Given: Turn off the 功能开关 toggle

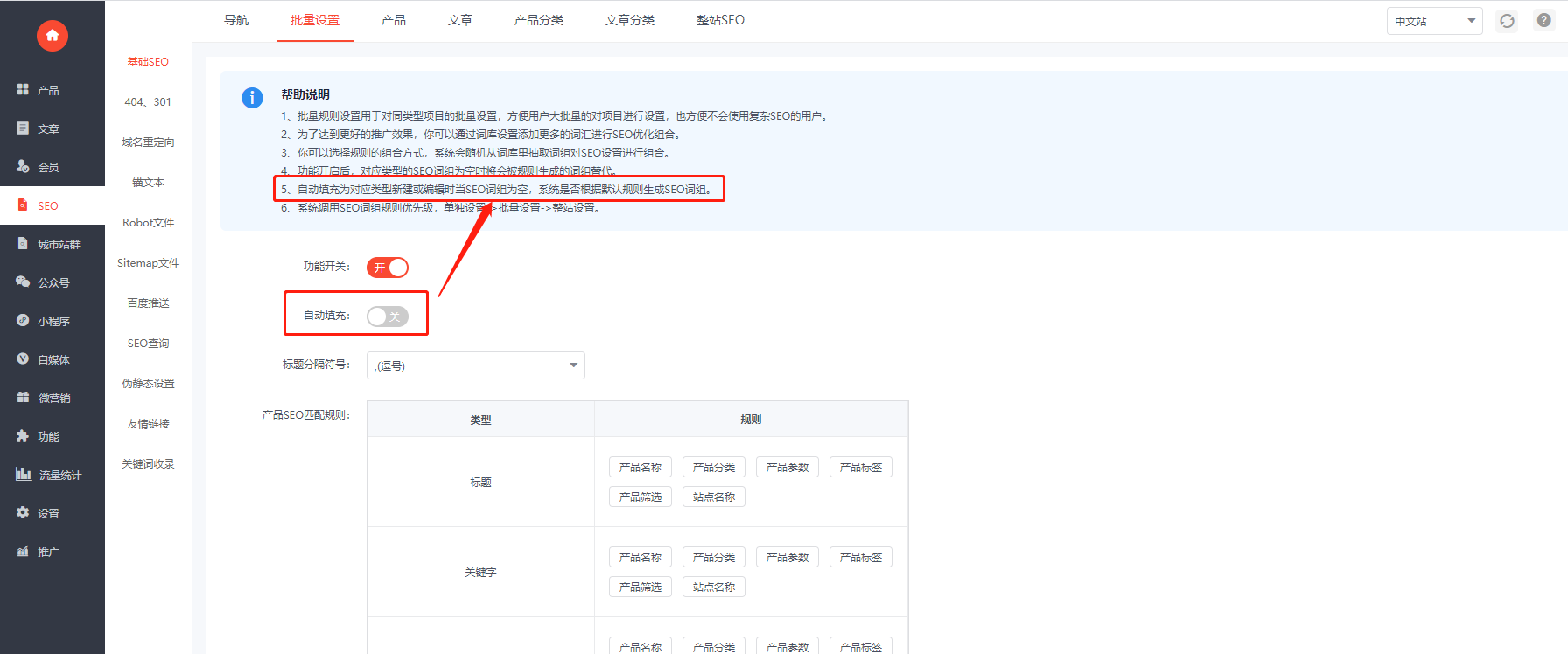Looking at the screenshot, I should [388, 268].
